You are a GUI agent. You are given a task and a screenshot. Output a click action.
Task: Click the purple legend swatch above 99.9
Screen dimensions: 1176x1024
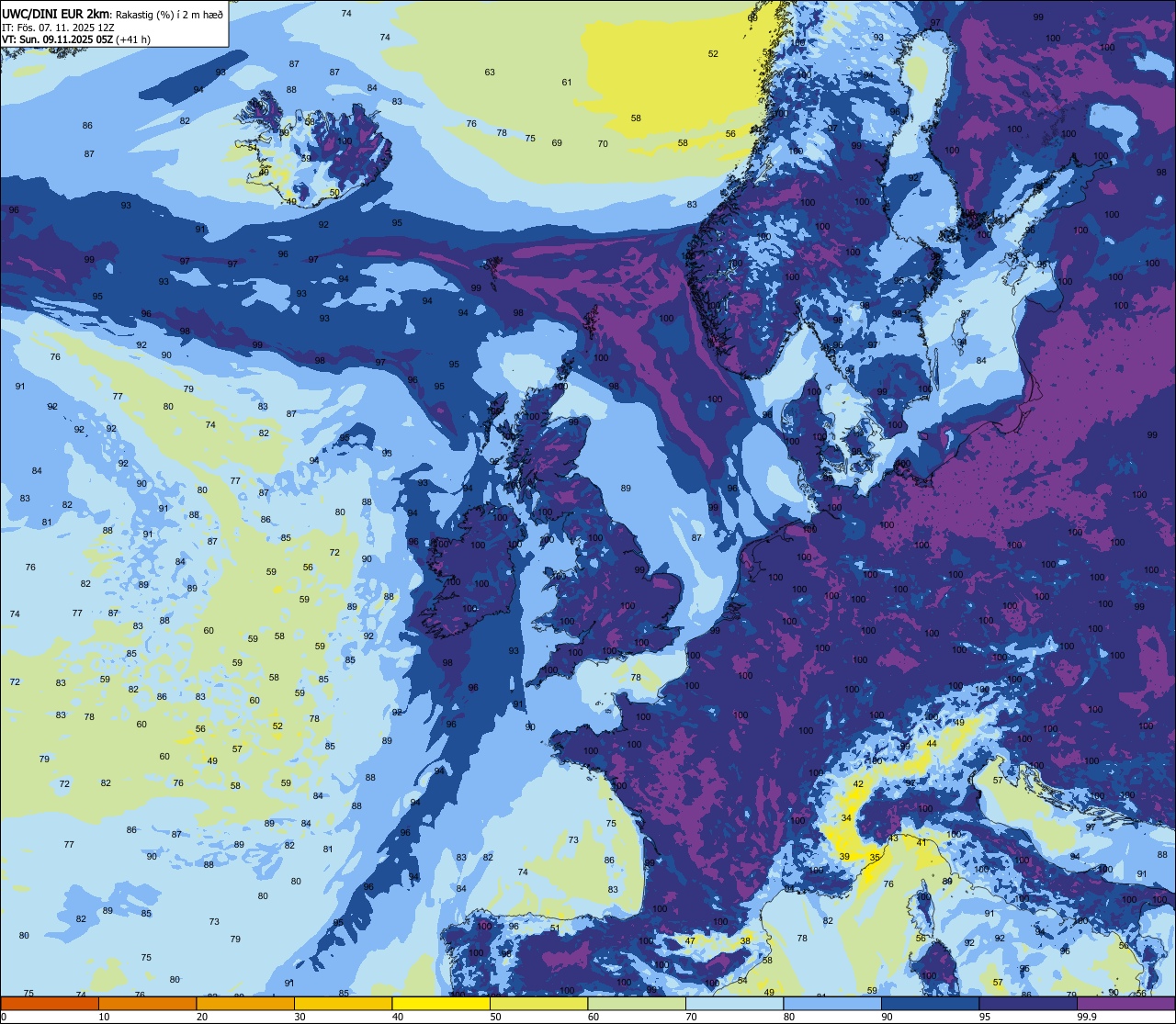[1125, 1004]
